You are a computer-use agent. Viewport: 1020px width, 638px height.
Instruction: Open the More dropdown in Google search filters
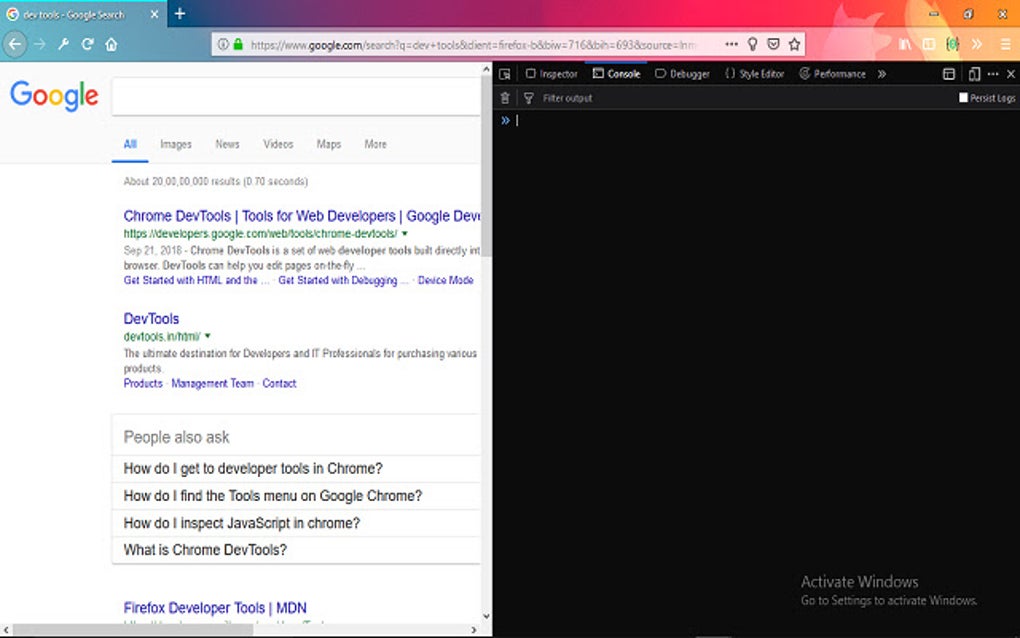click(375, 144)
